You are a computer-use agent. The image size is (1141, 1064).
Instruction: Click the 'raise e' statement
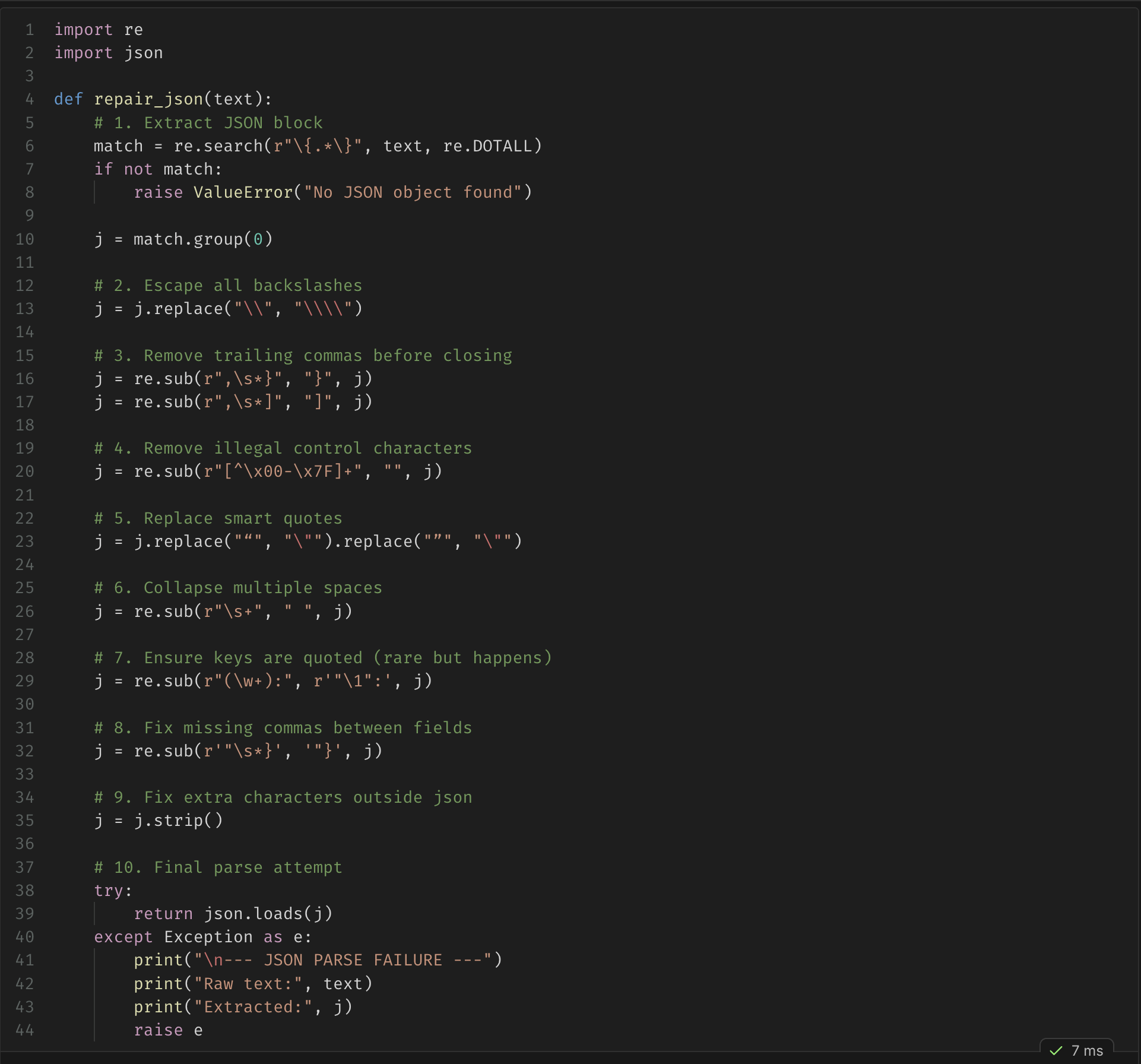coord(168,1030)
